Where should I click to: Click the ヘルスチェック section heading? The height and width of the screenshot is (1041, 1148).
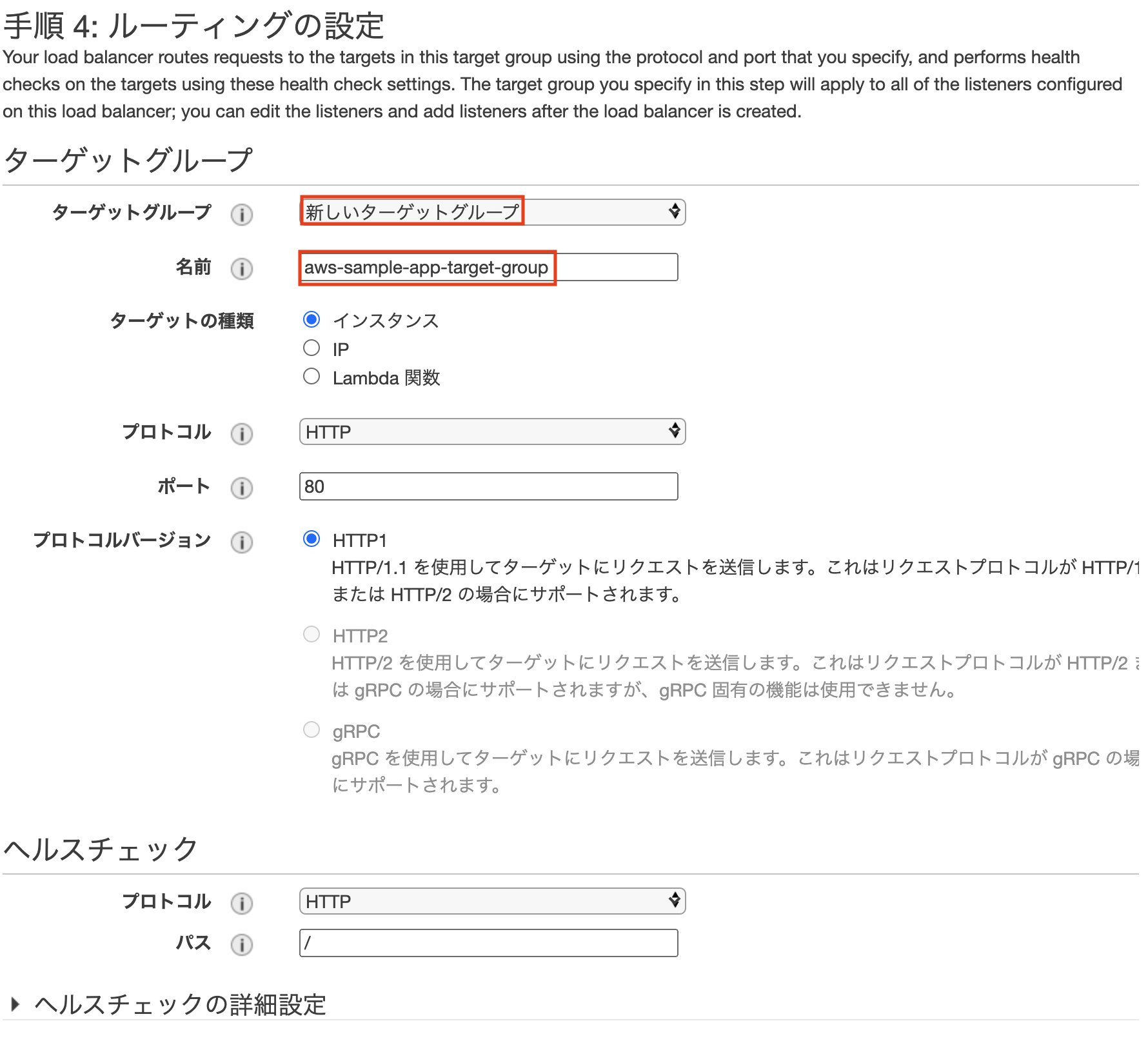100,849
